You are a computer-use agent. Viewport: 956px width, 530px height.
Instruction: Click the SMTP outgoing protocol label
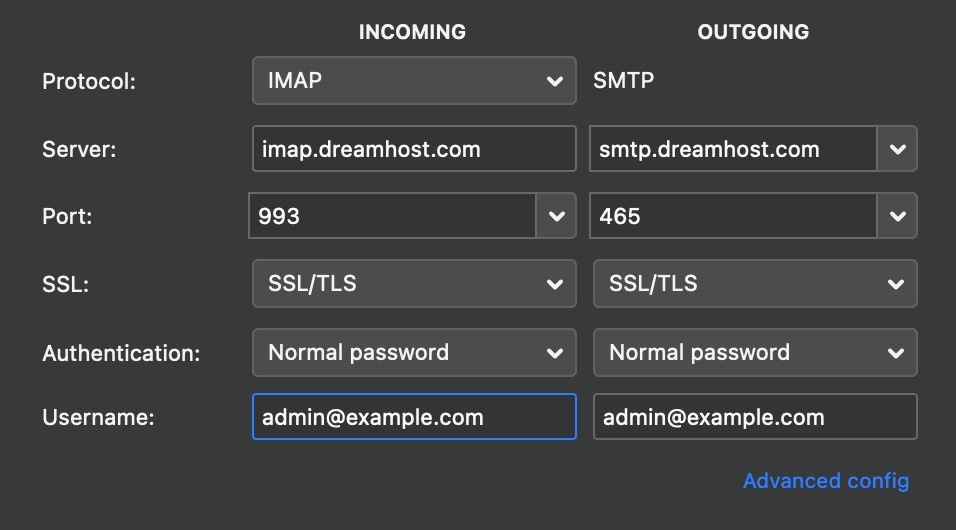624,80
